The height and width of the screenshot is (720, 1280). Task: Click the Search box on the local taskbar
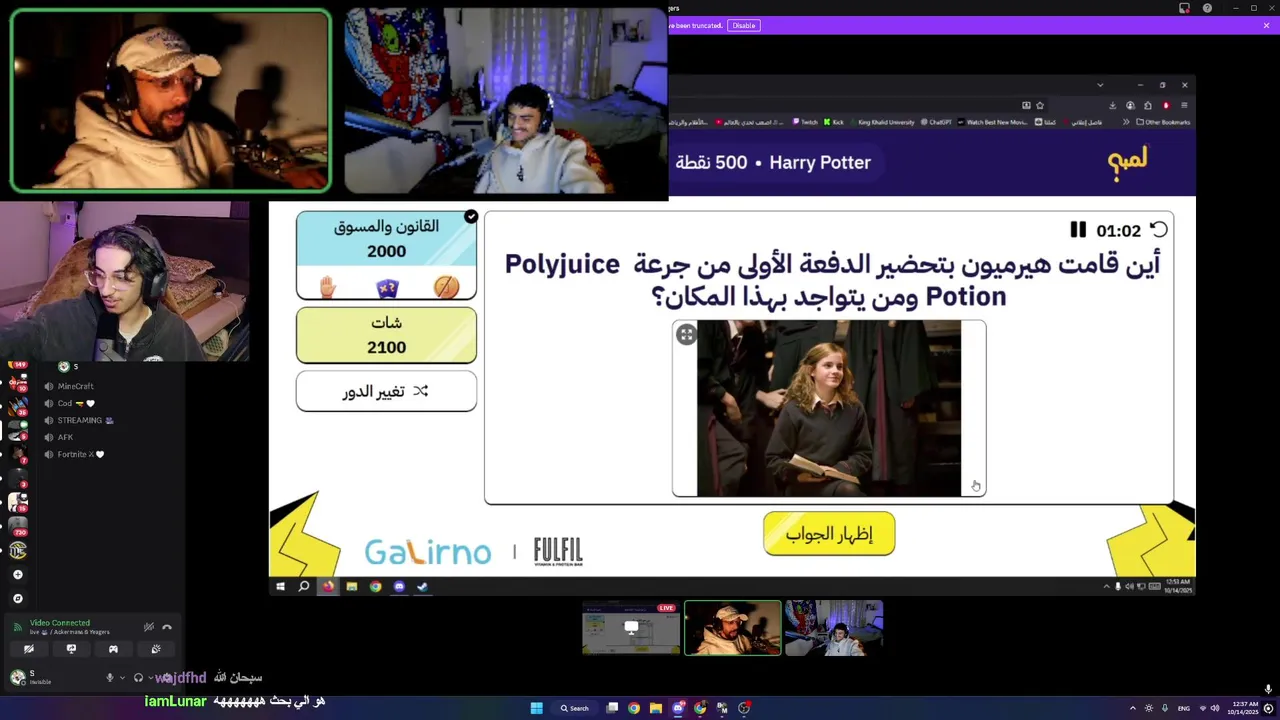(575, 708)
